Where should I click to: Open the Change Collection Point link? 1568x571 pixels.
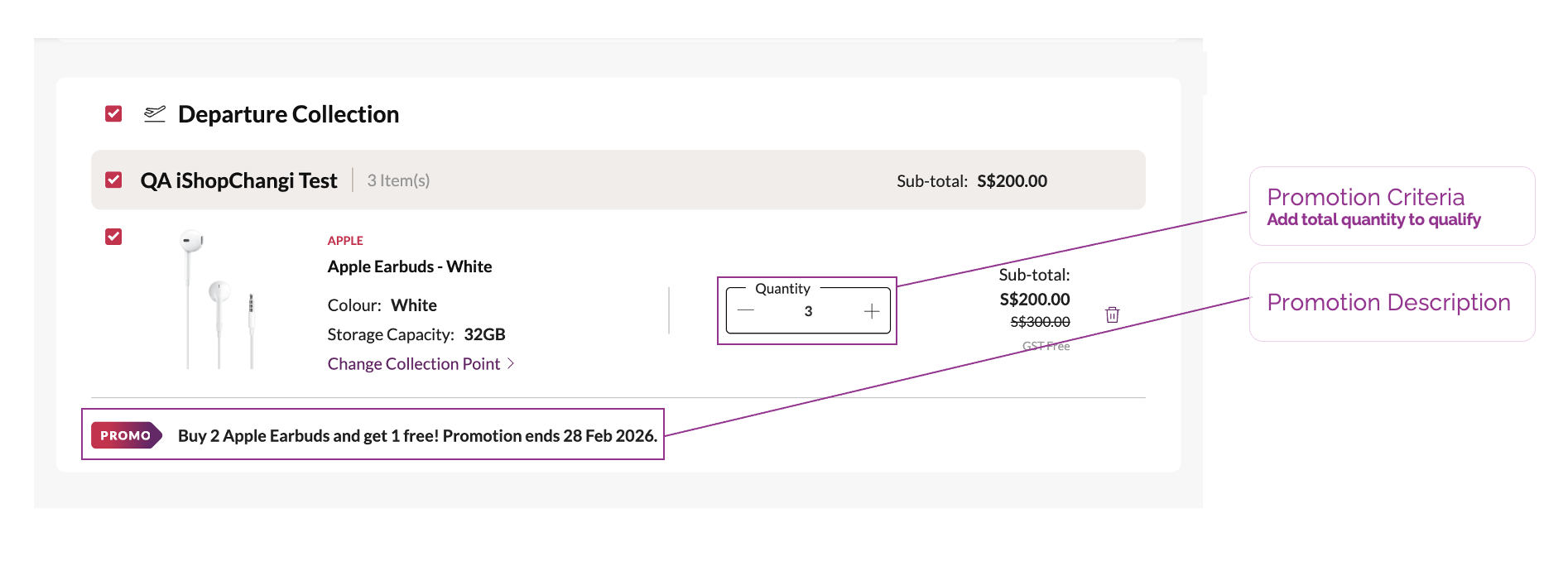click(x=413, y=364)
